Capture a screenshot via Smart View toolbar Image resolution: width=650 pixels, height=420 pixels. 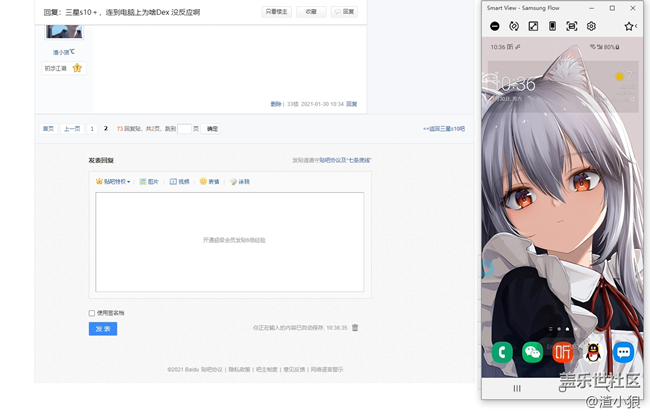point(572,27)
